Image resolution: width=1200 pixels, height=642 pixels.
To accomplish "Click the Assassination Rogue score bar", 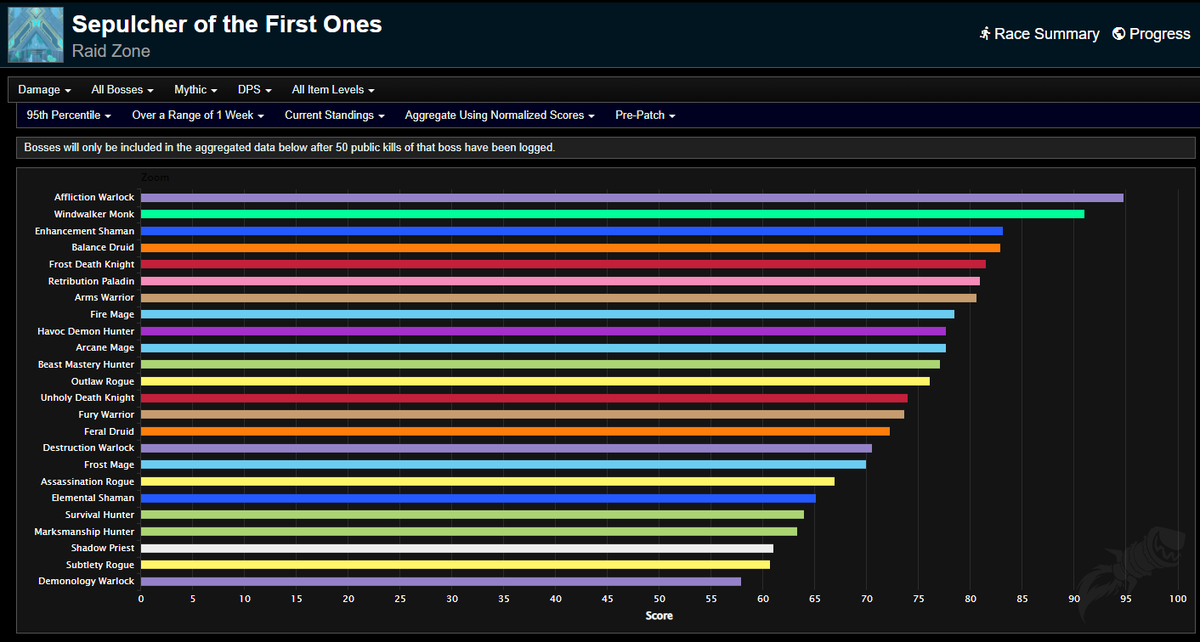I will [487, 481].
